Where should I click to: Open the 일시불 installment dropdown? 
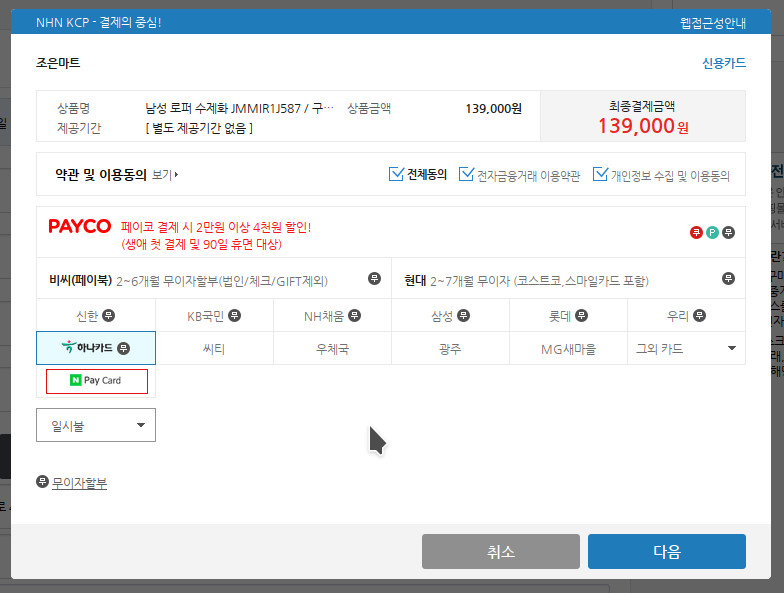[x=96, y=425]
